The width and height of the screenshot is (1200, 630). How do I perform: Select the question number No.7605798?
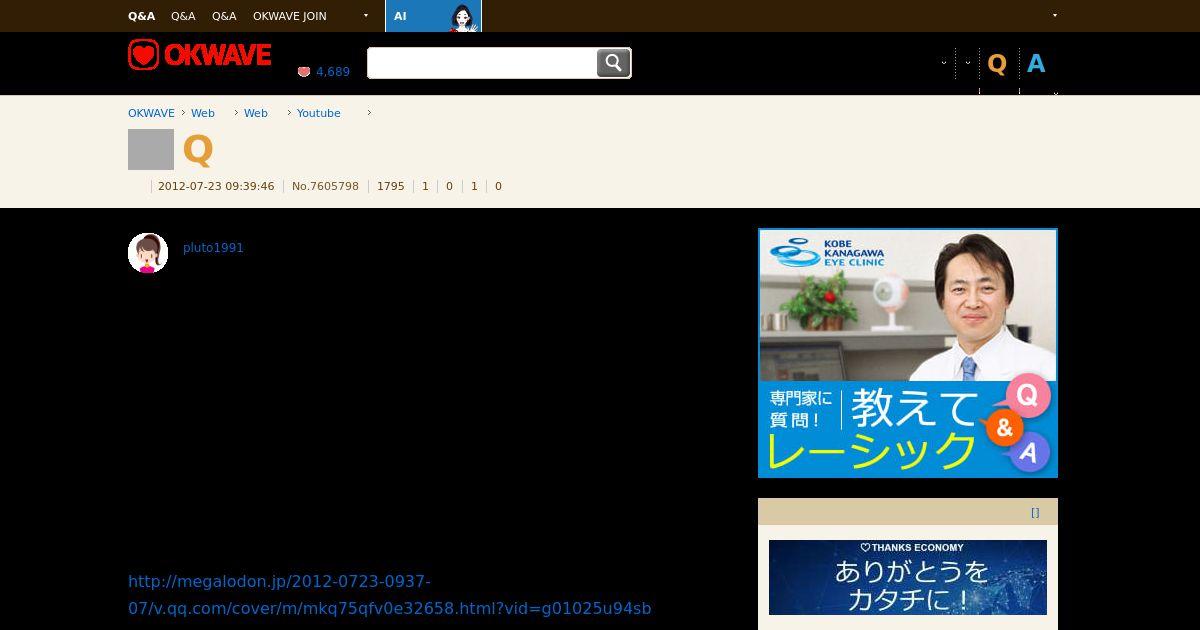coord(325,186)
